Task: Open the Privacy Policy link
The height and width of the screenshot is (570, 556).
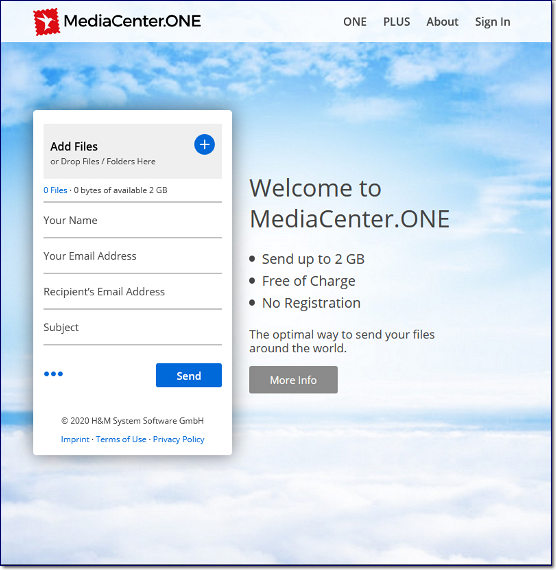Action: tap(179, 439)
